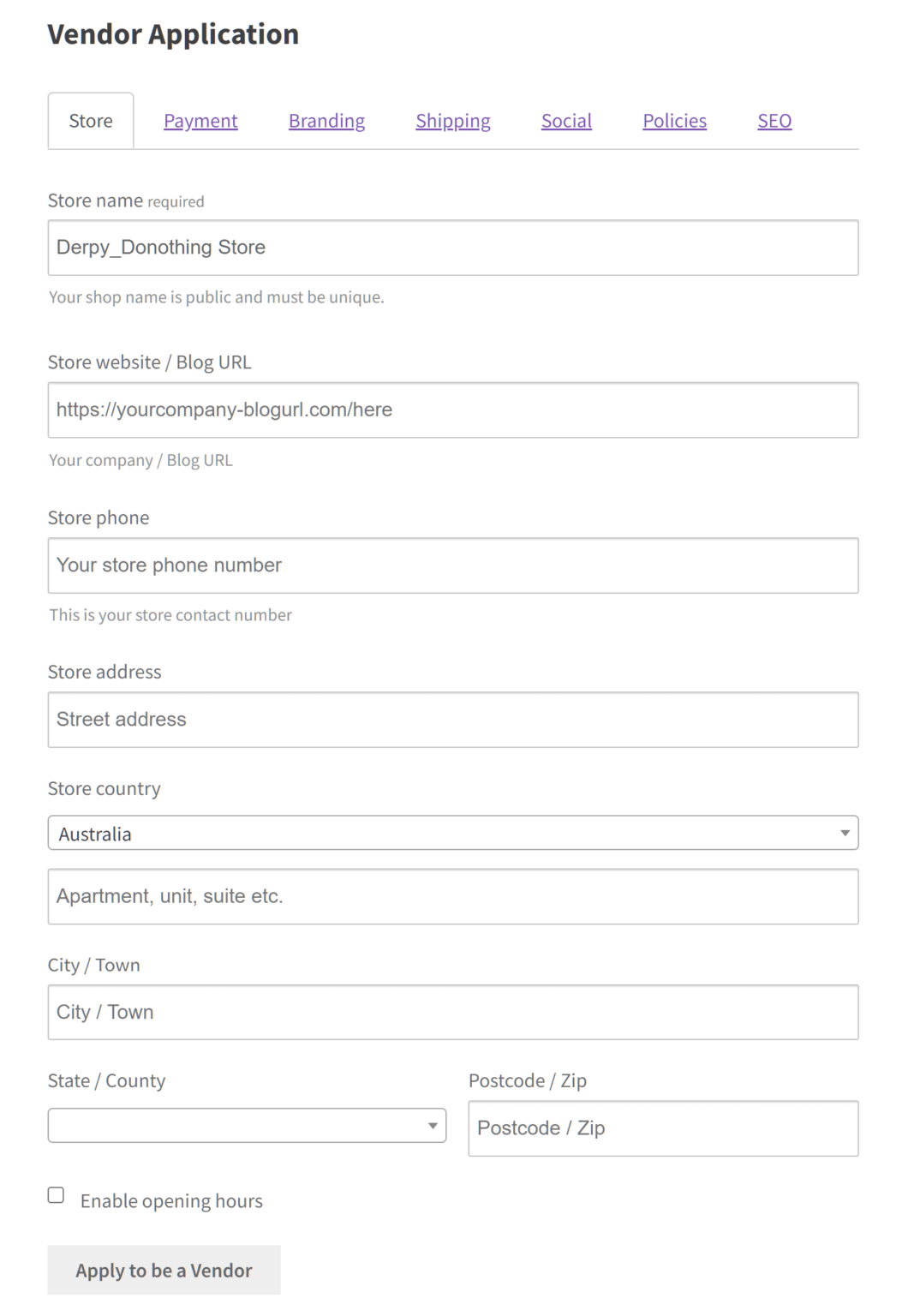Open the Social tab
This screenshot has height=1316, width=908.
(x=566, y=121)
